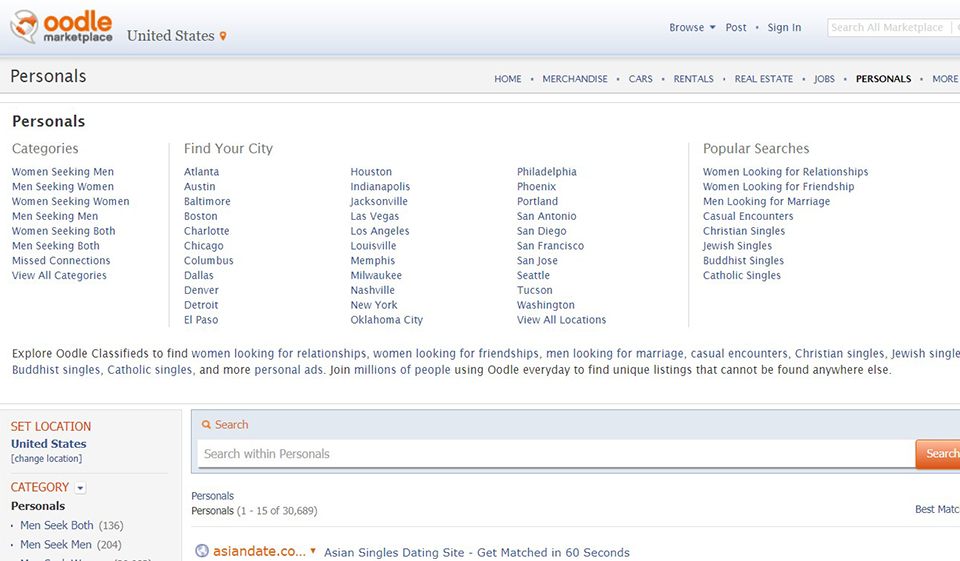Click 'casual encounters' link in description paragraph
The image size is (960, 561).
[x=740, y=353]
